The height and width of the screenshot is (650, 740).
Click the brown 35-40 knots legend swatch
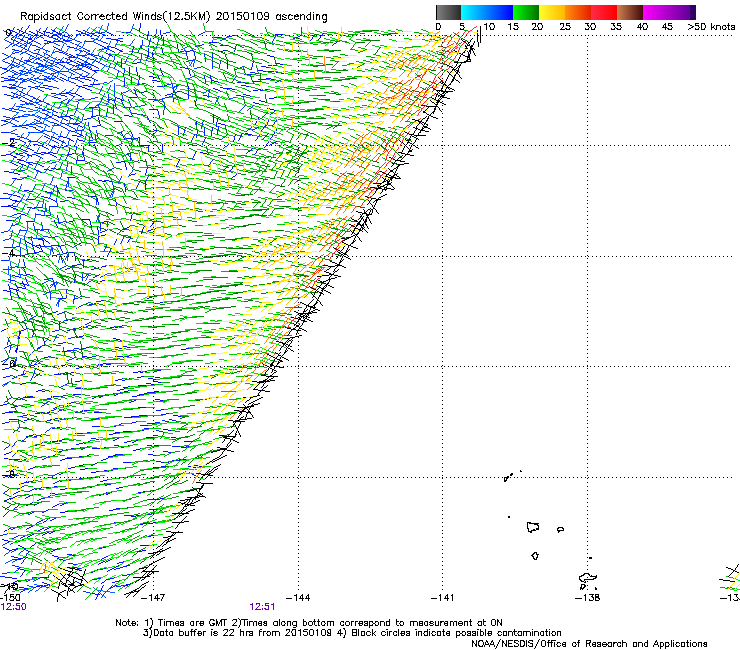pos(630,12)
